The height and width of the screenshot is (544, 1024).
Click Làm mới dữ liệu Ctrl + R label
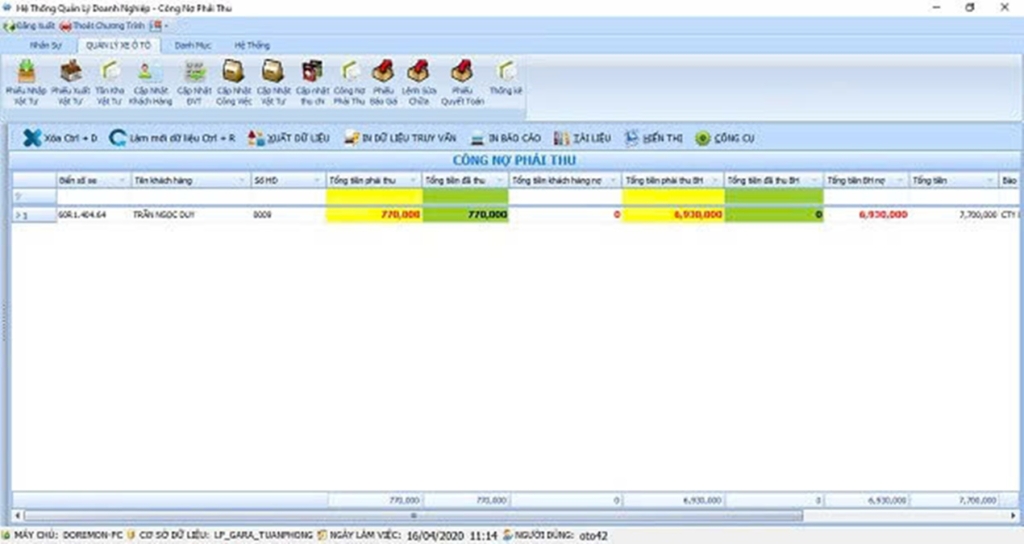(x=182, y=138)
